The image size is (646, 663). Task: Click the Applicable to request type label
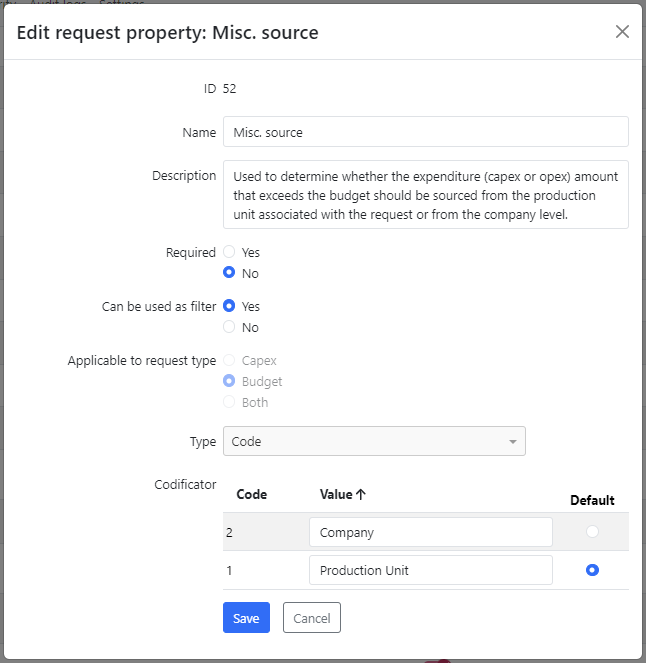pos(142,361)
